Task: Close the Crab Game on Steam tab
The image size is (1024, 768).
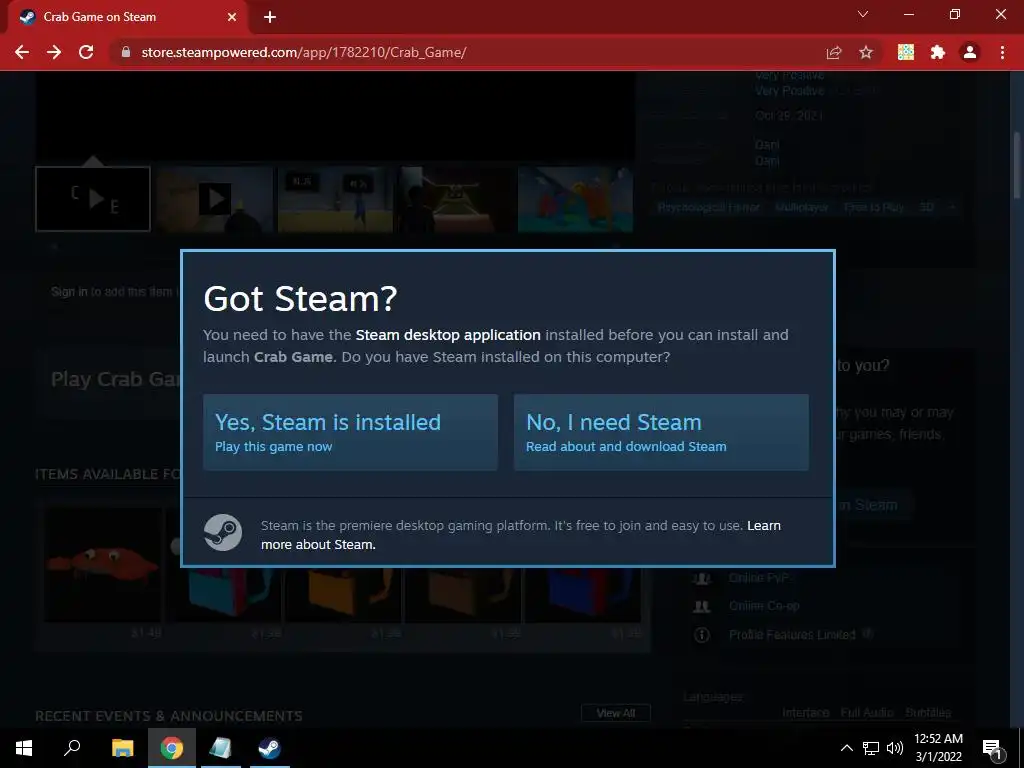Action: tap(232, 17)
